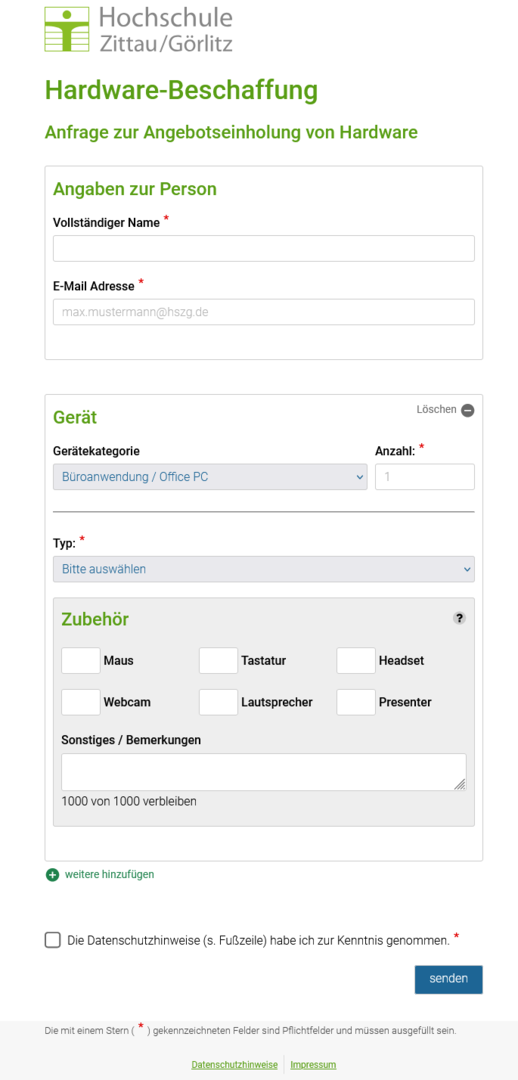Viewport: 518px width, 1080px height.
Task: Click the green plus icon to add a device
Action: (52, 875)
